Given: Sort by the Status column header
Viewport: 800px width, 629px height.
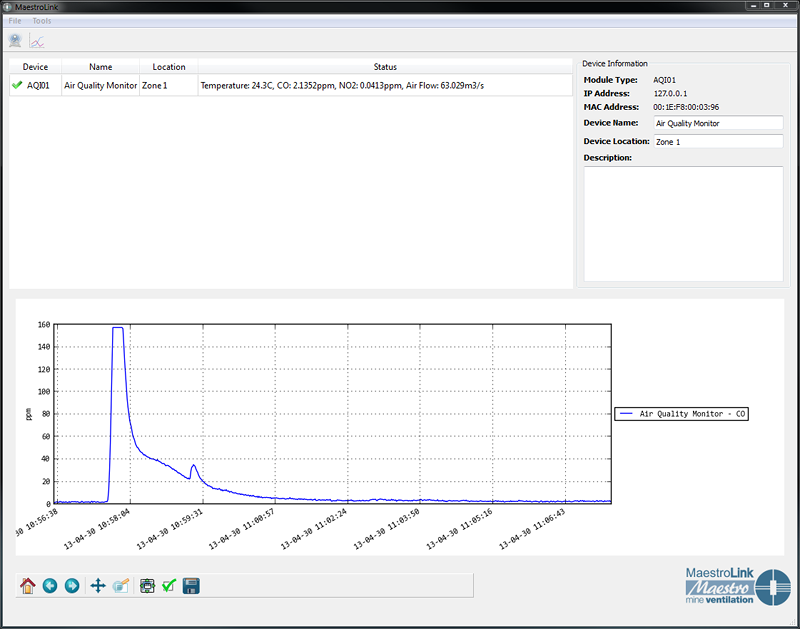Looking at the screenshot, I should coord(385,67).
